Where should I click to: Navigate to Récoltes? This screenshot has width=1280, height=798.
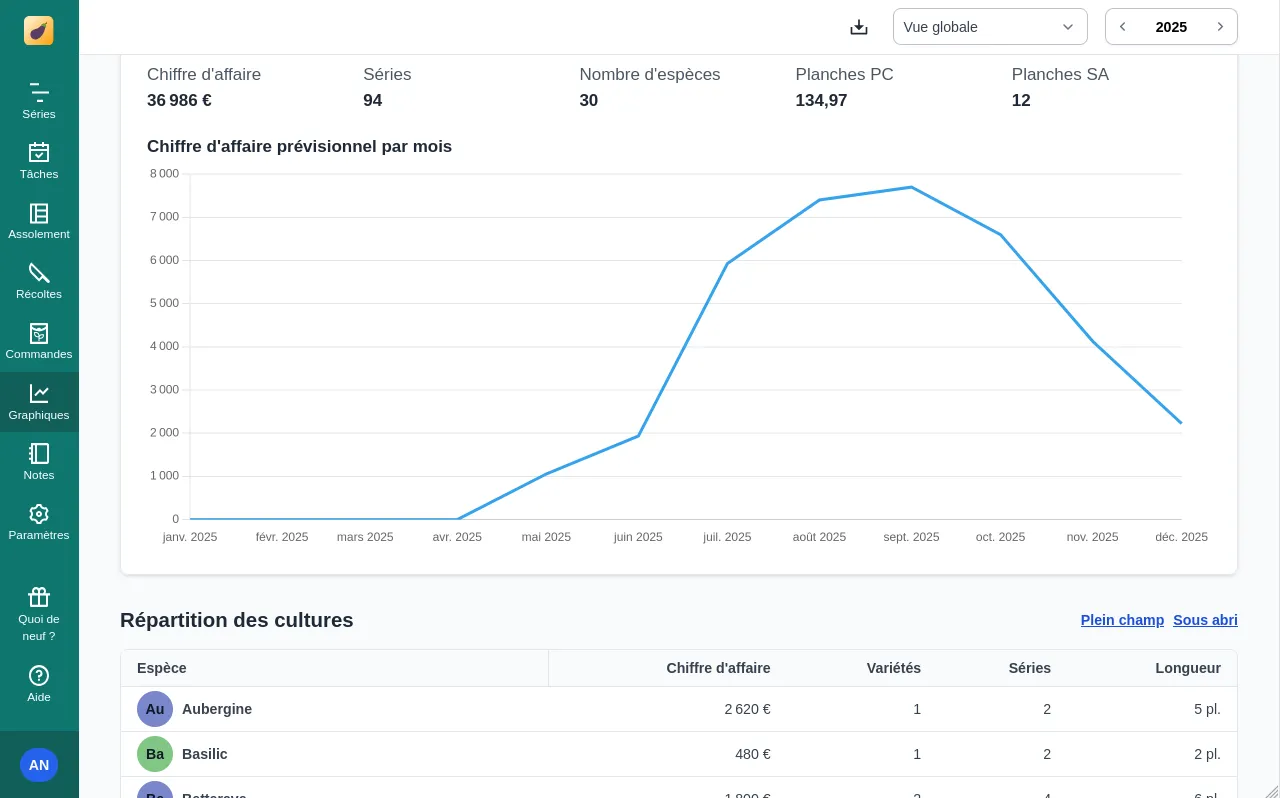coord(39,281)
